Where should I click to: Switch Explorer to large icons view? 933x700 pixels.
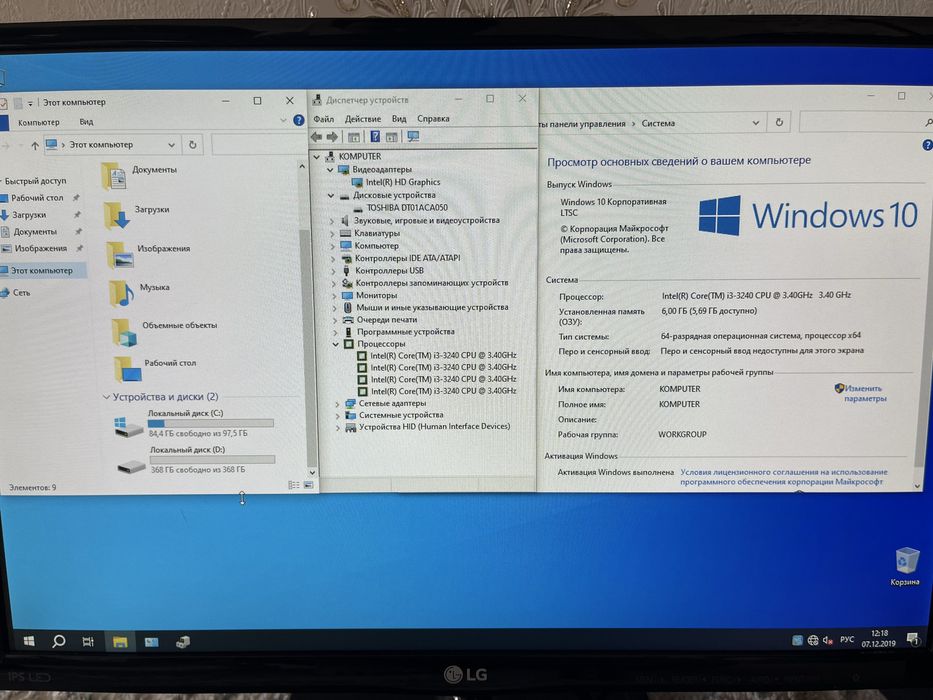tap(309, 485)
